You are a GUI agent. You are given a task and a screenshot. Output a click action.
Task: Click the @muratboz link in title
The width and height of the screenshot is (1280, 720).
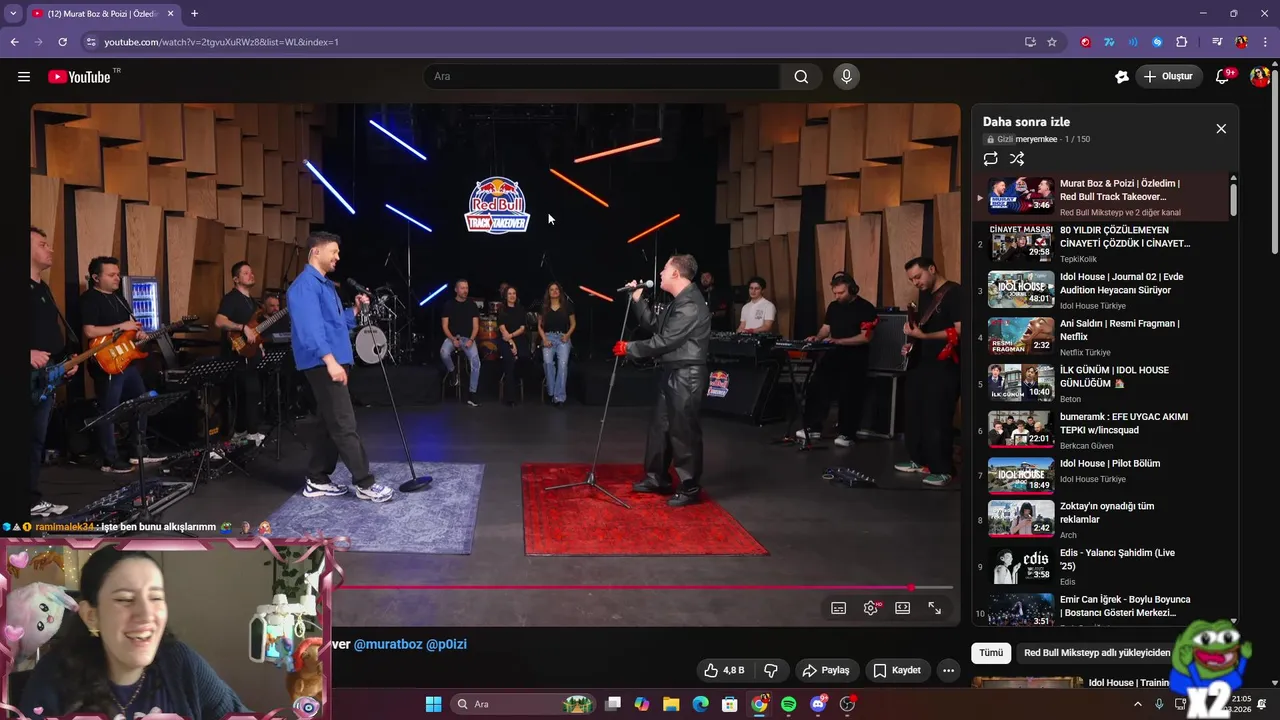tap(388, 644)
